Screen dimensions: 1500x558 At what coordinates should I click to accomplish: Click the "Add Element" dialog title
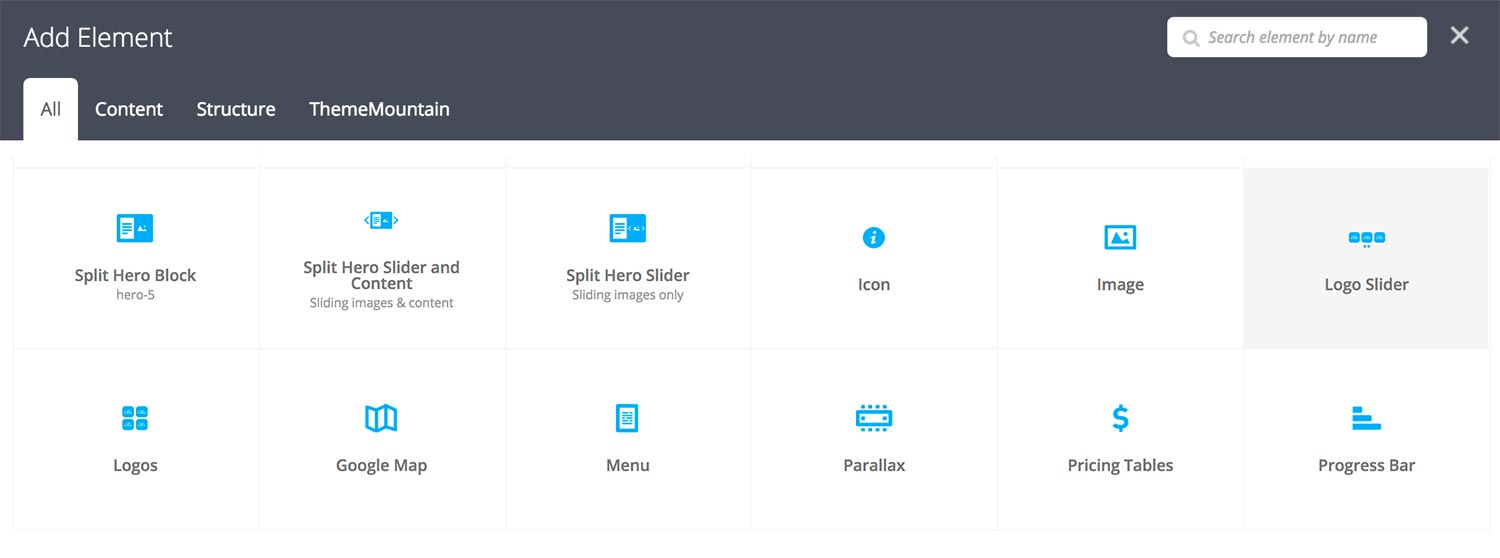point(98,38)
